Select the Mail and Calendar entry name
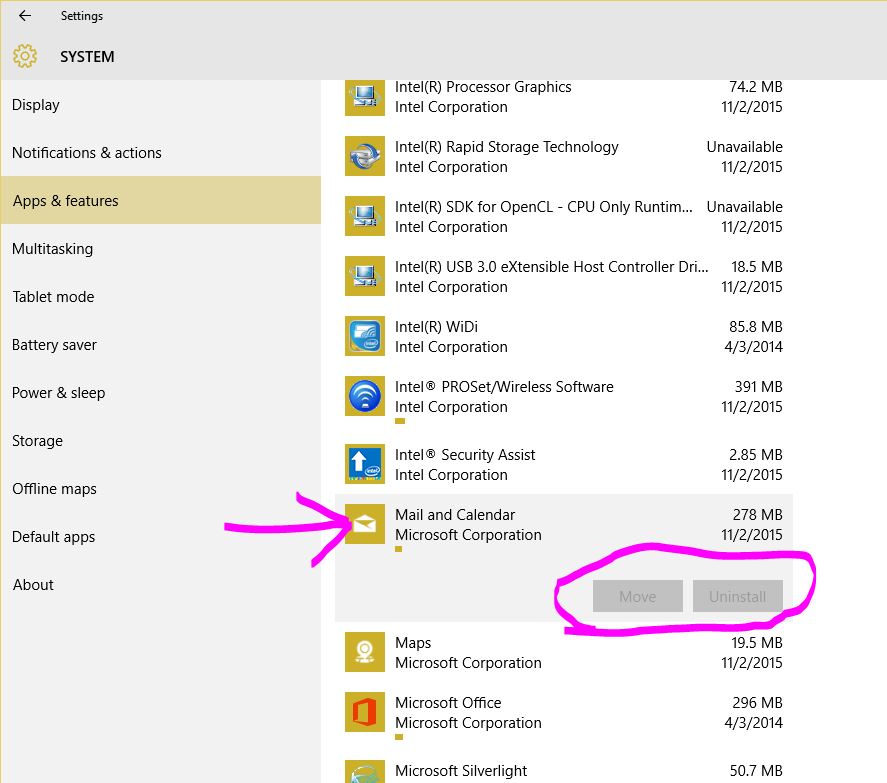Image resolution: width=887 pixels, height=783 pixels. pyautogui.click(x=455, y=515)
